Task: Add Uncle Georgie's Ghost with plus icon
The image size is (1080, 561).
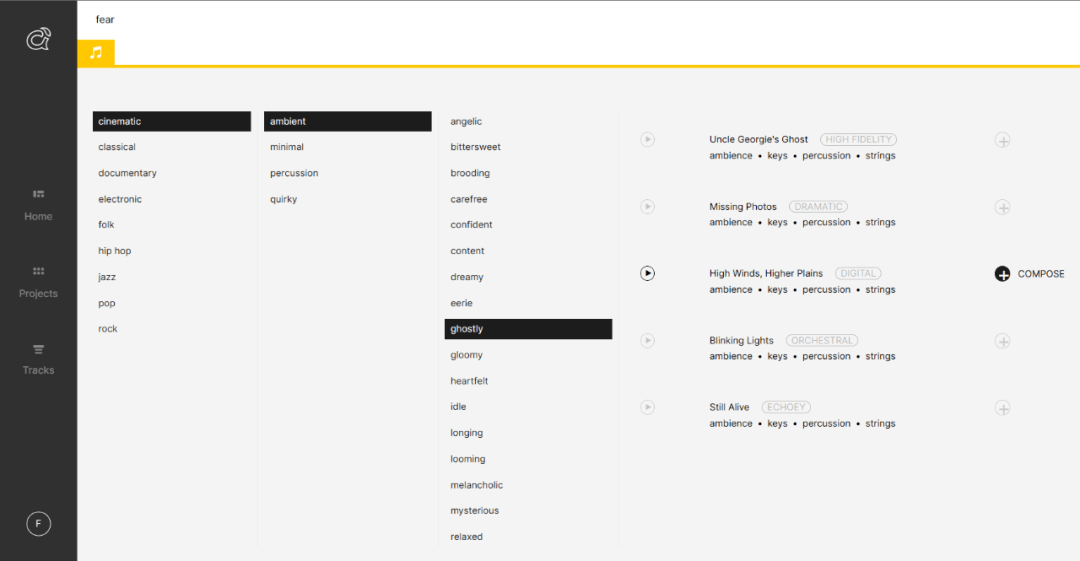Action: [1002, 140]
